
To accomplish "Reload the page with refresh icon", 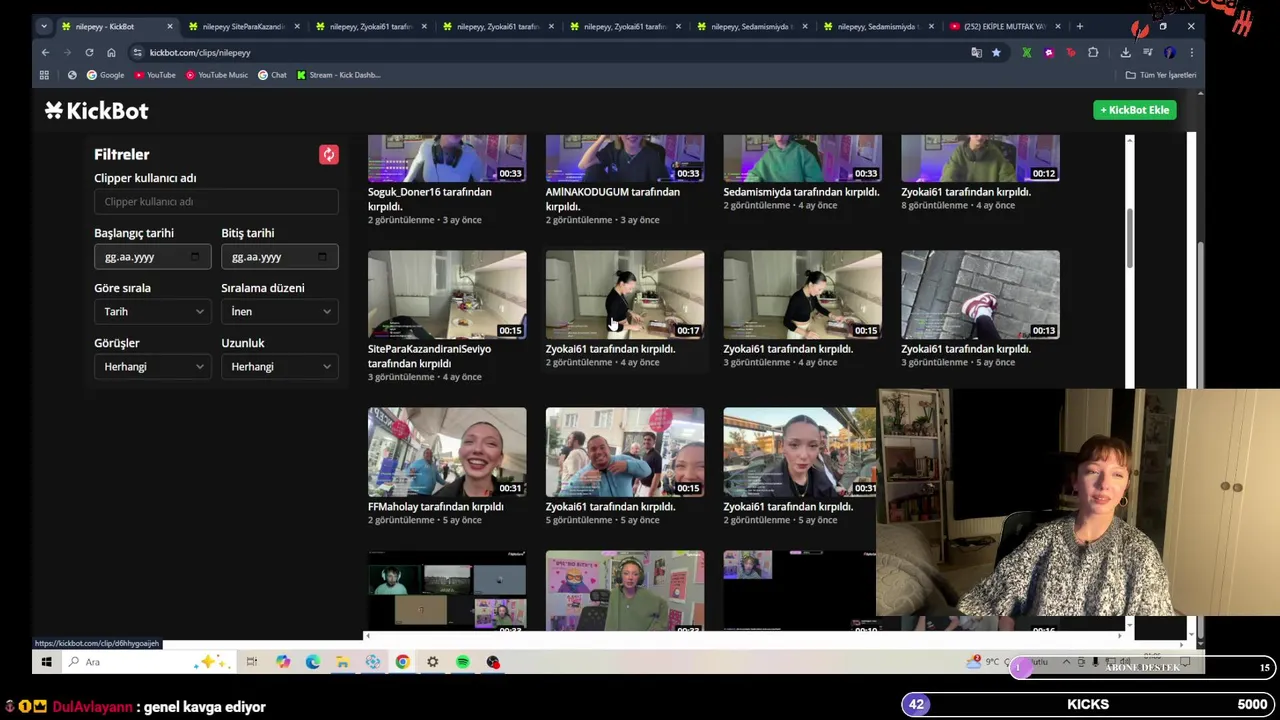I will pyautogui.click(x=89, y=52).
